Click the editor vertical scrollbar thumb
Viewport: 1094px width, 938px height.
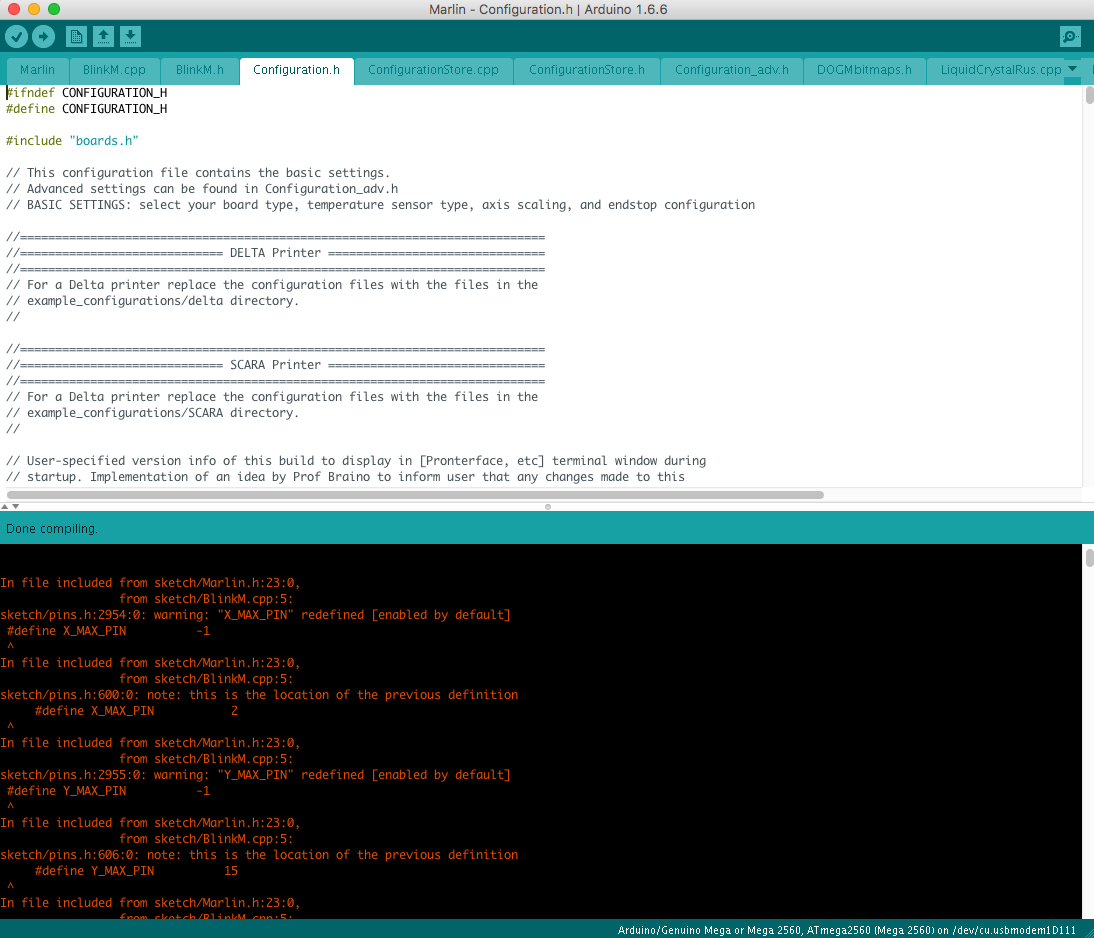pyautogui.click(x=1089, y=95)
